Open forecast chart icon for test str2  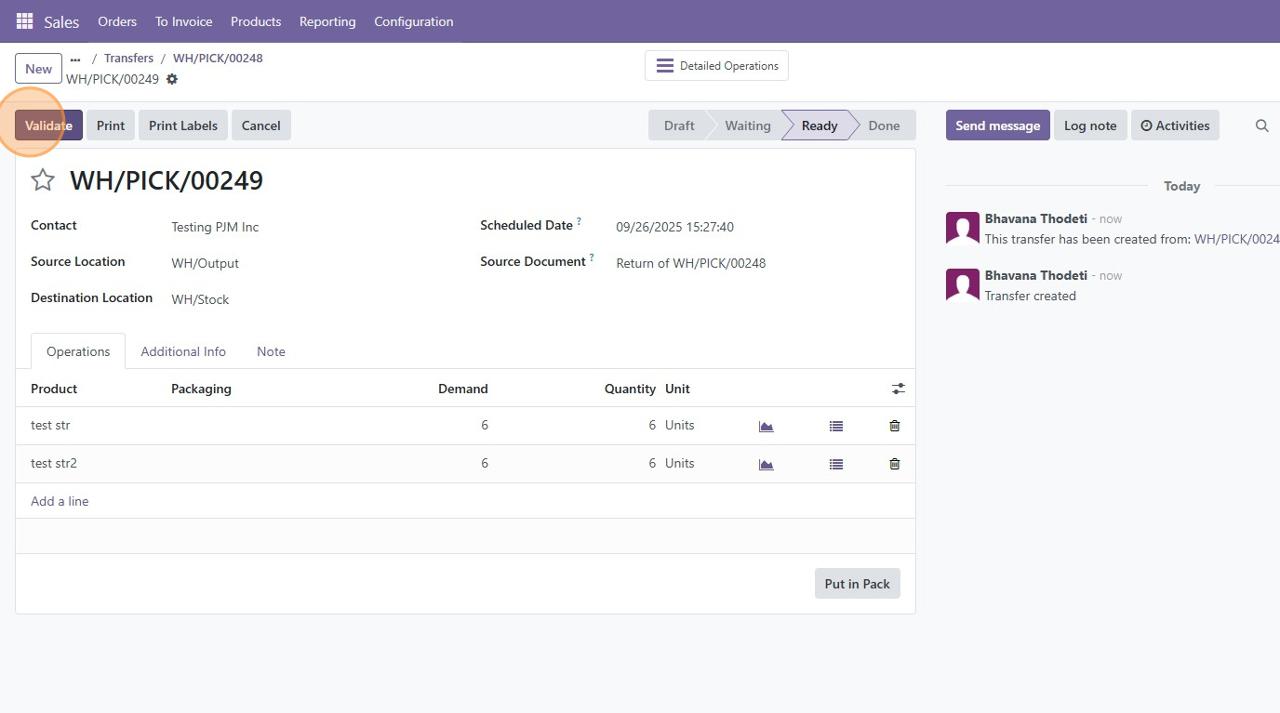(766, 464)
